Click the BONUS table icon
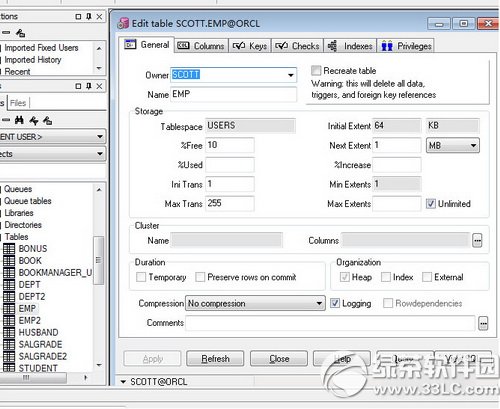 pos(9,249)
